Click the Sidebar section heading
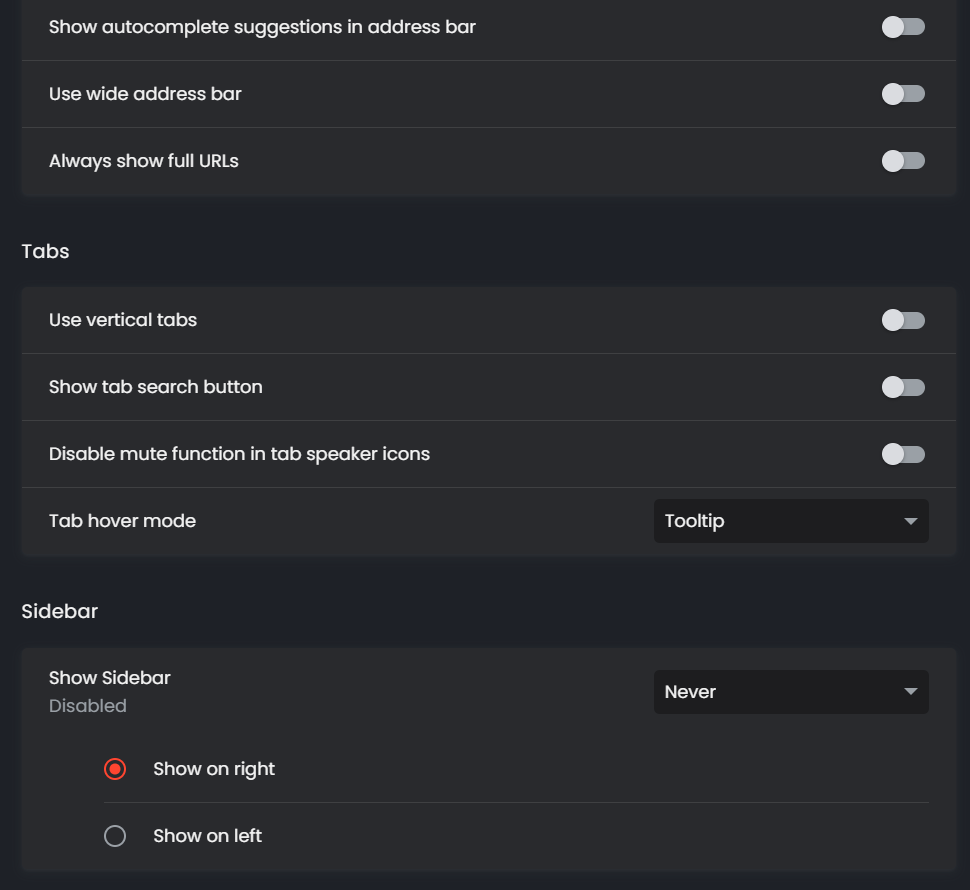Viewport: 970px width, 890px height. (x=60, y=611)
